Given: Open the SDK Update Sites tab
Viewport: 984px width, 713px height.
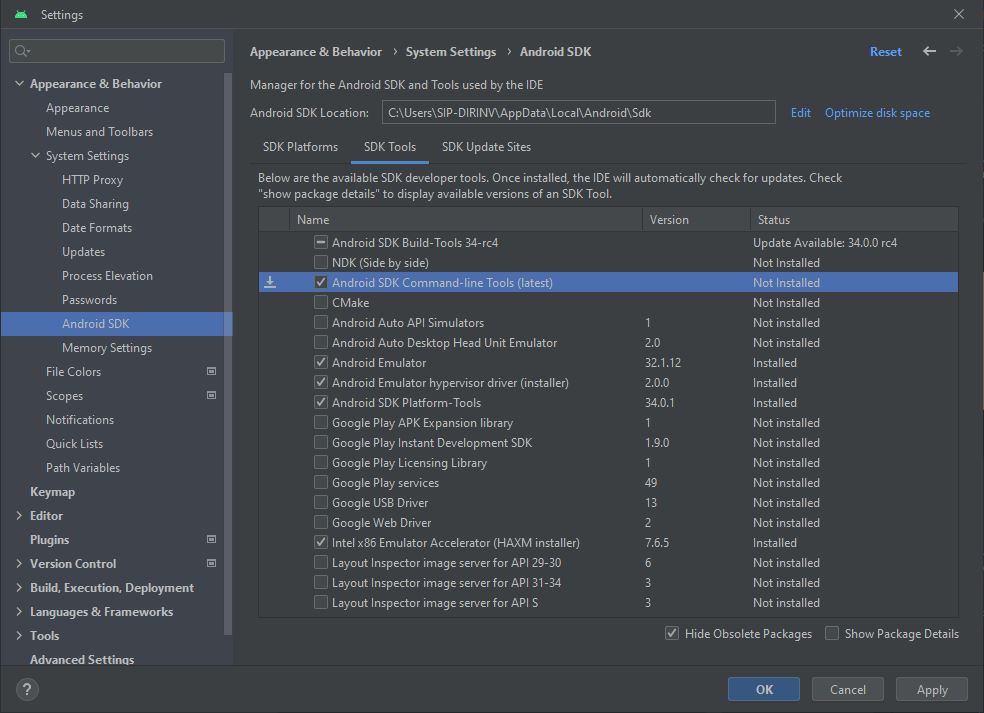Looking at the screenshot, I should 486,147.
